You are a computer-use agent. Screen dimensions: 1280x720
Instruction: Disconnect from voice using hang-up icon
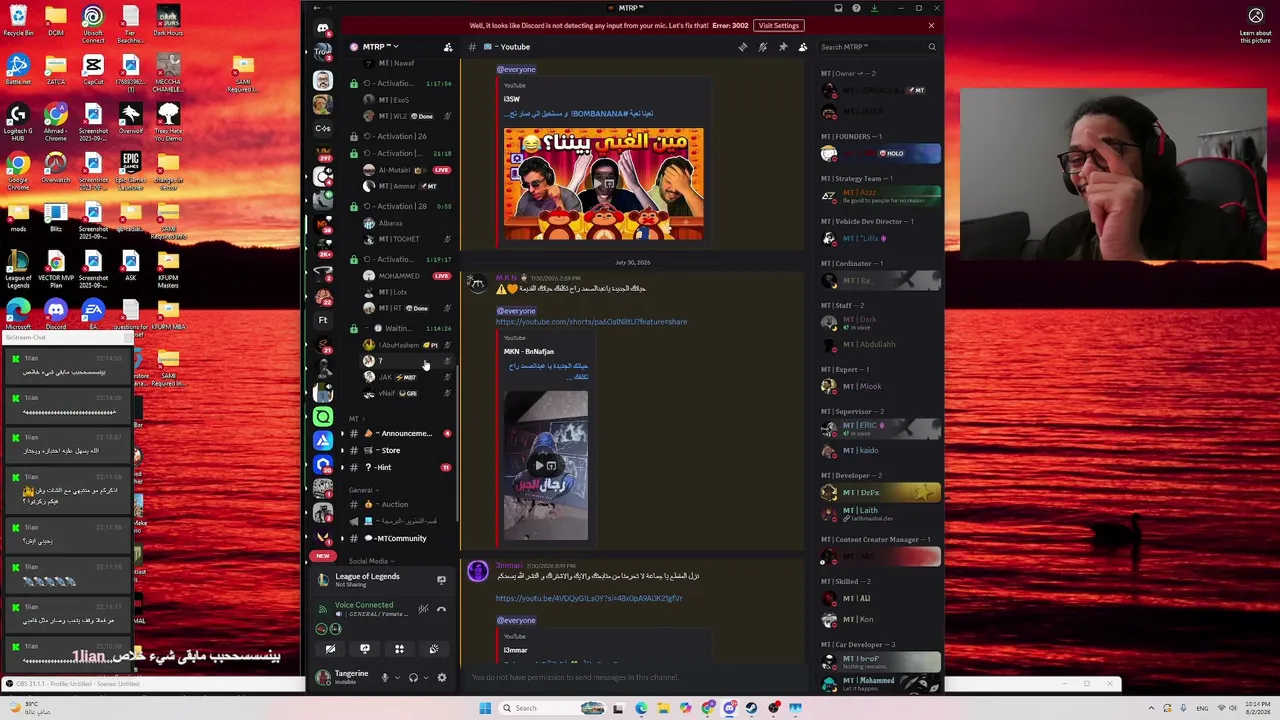point(441,609)
